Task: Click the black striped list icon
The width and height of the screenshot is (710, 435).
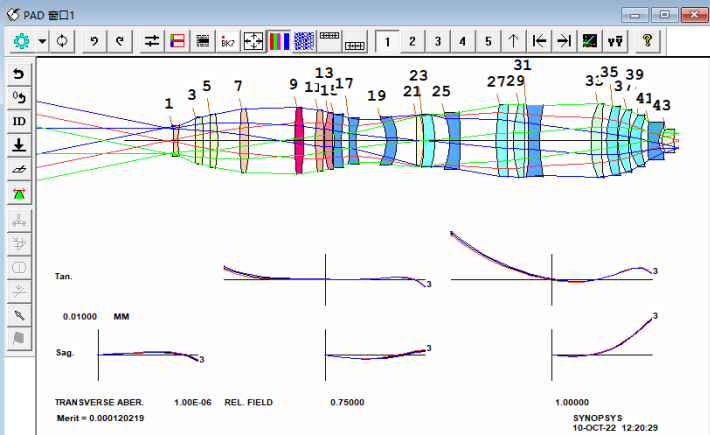Action: [x=202, y=42]
